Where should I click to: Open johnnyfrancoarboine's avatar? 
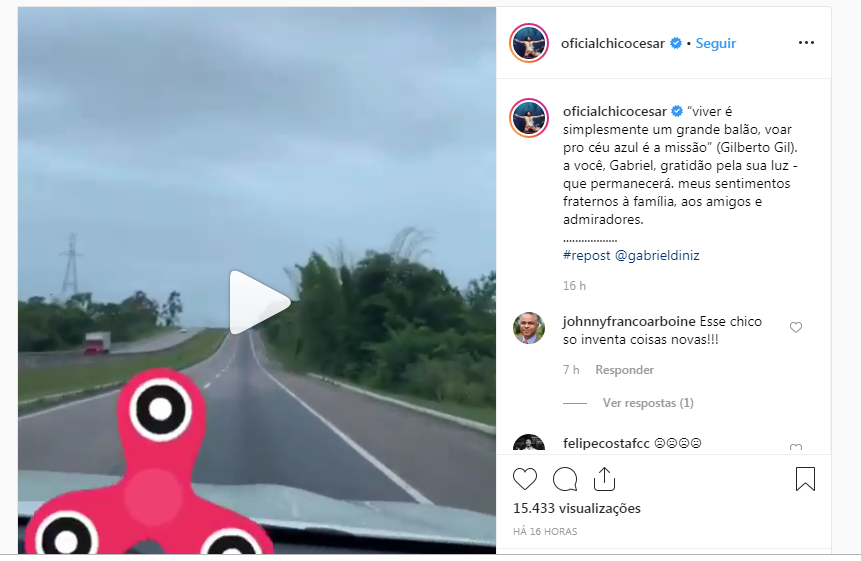click(x=529, y=328)
